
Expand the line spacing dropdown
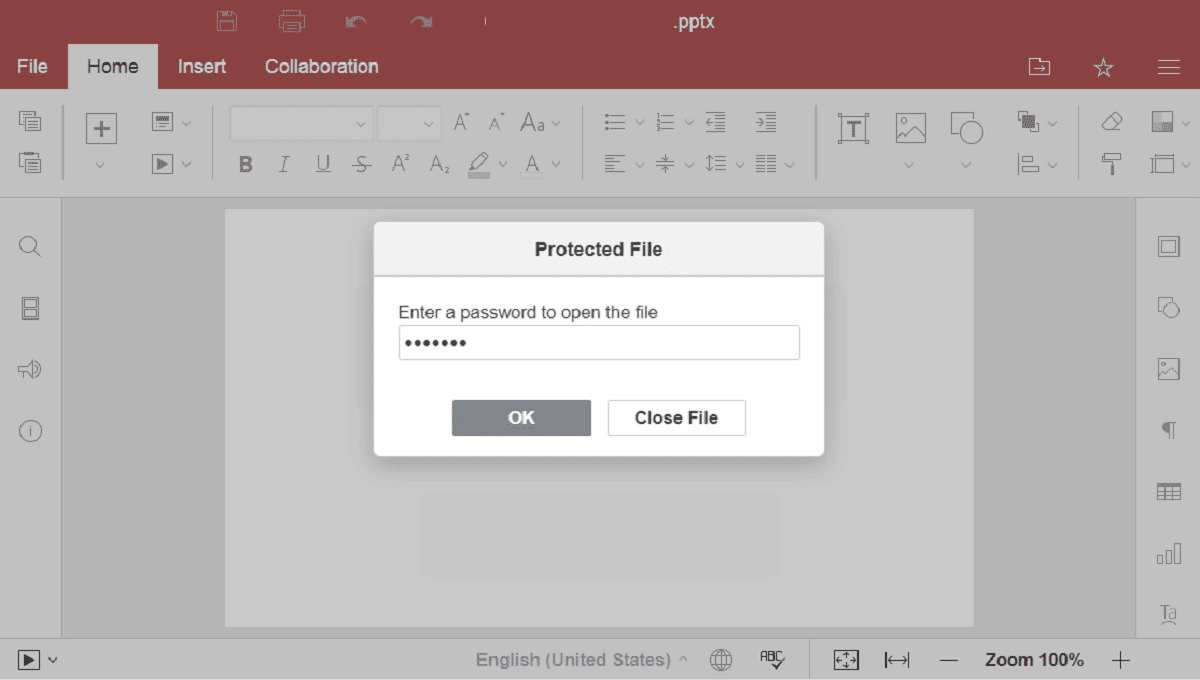pyautogui.click(x=739, y=164)
